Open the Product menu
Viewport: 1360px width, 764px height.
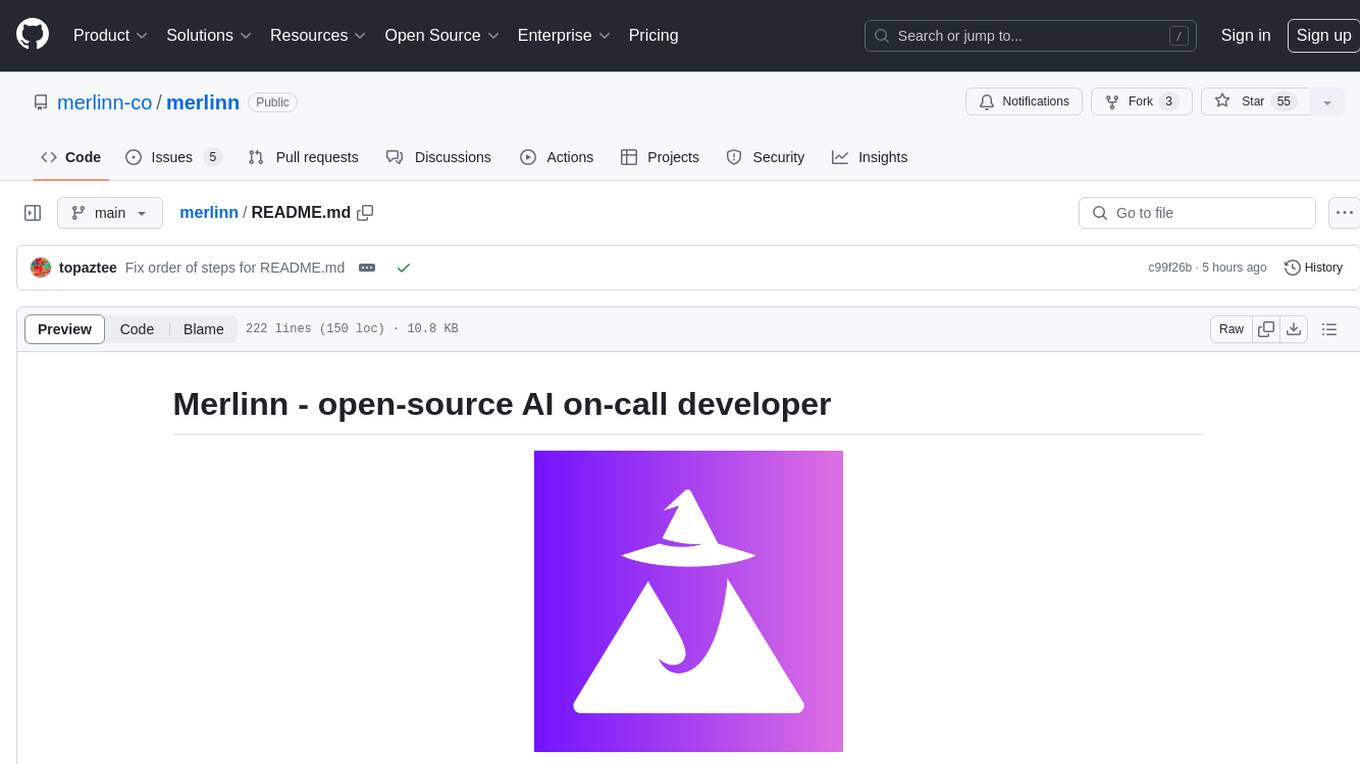(x=110, y=35)
